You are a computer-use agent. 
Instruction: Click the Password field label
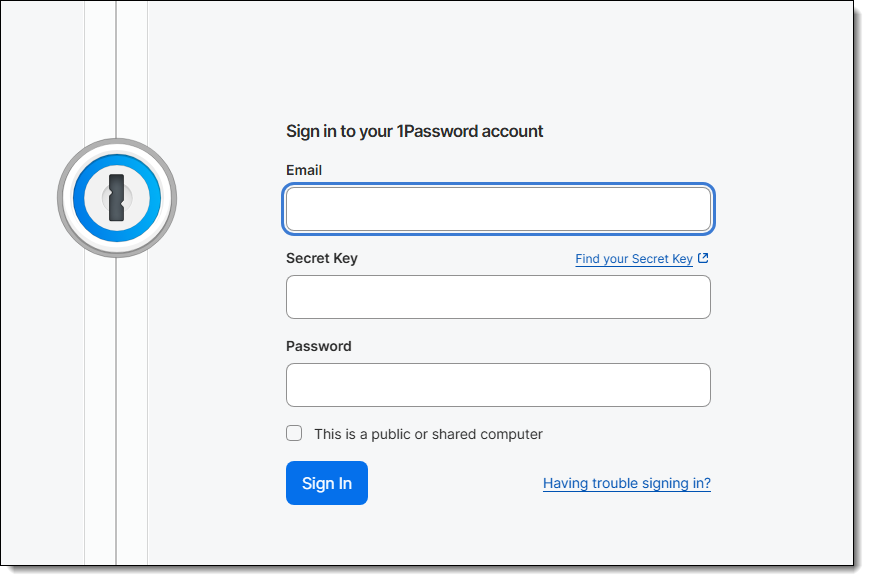point(318,346)
